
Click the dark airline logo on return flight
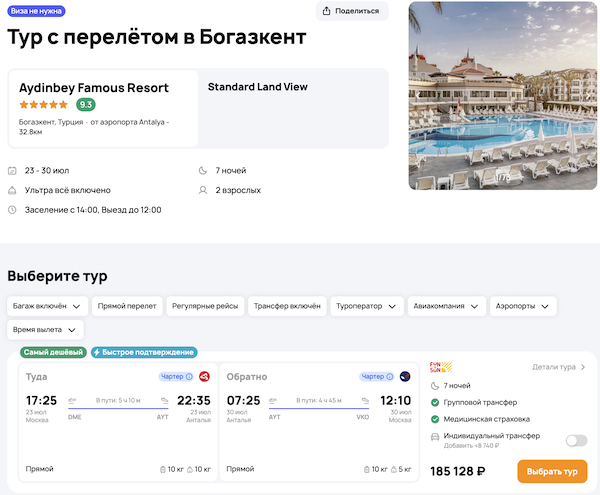pos(404,376)
